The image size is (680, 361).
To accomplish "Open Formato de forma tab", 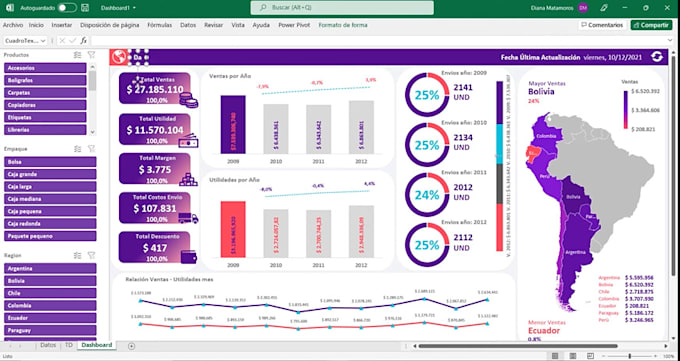I will point(343,25).
